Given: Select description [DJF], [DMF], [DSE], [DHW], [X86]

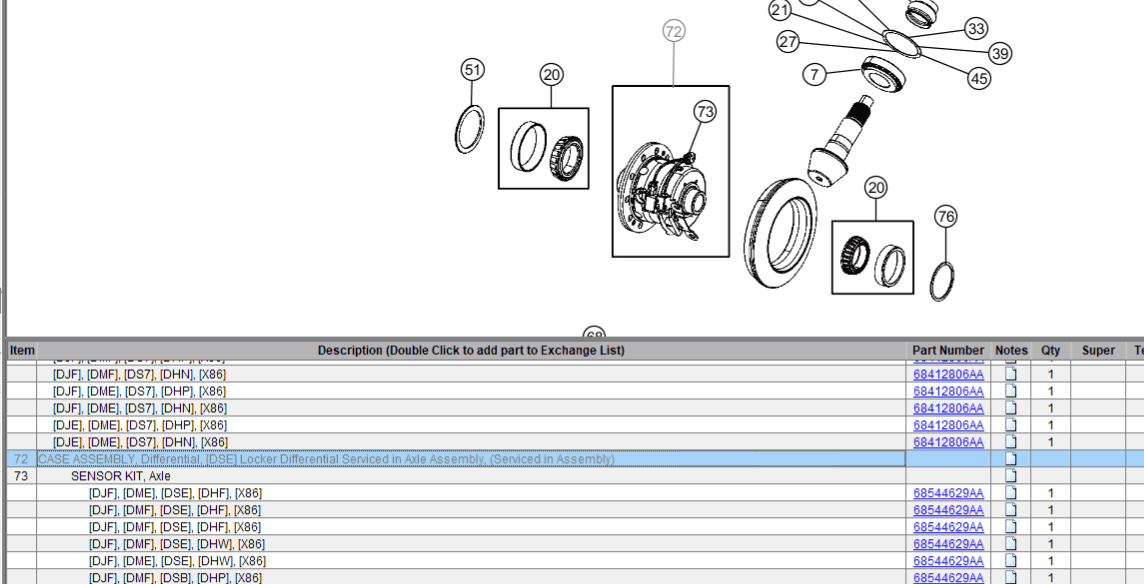Looking at the screenshot, I should pos(177,545).
